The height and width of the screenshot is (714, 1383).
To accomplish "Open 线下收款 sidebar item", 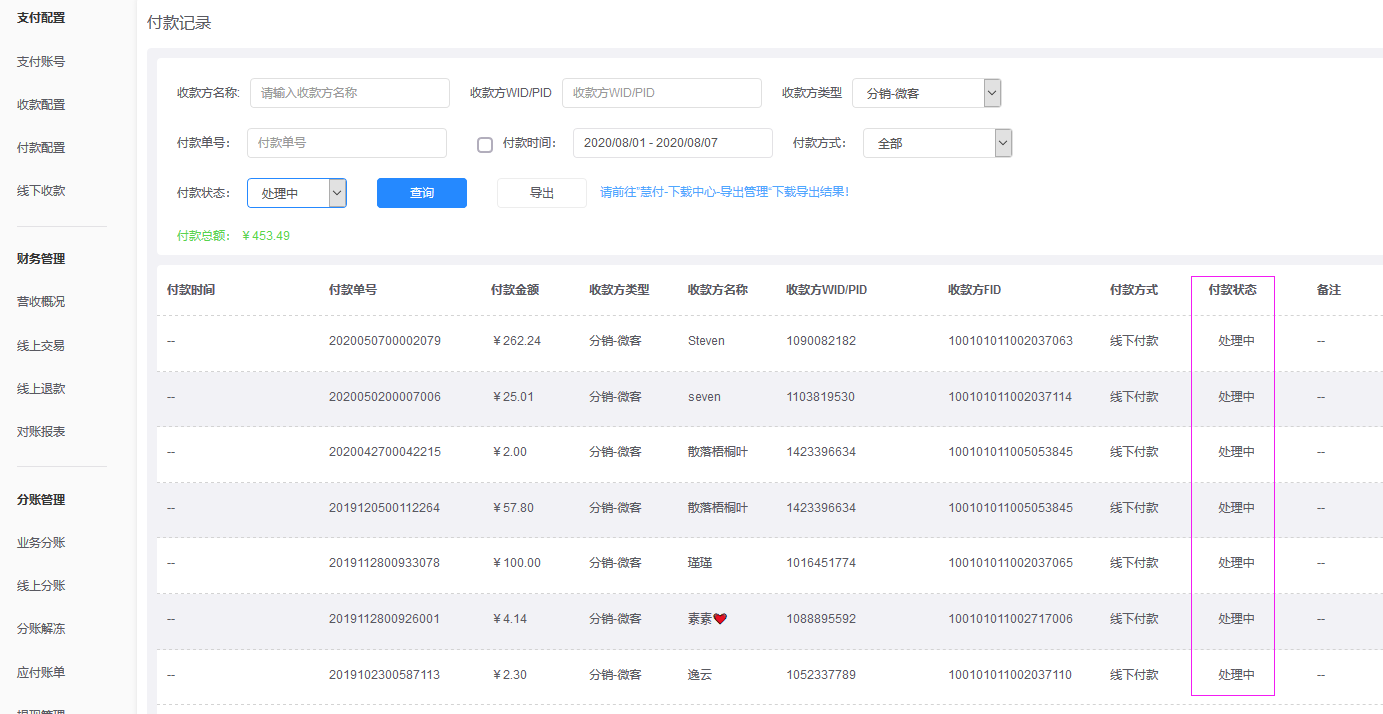I will [41, 191].
